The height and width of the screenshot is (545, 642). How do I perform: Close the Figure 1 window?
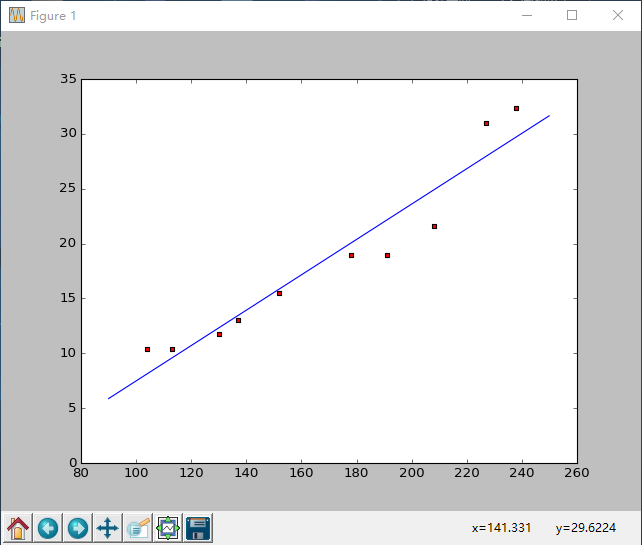pyautogui.click(x=618, y=15)
